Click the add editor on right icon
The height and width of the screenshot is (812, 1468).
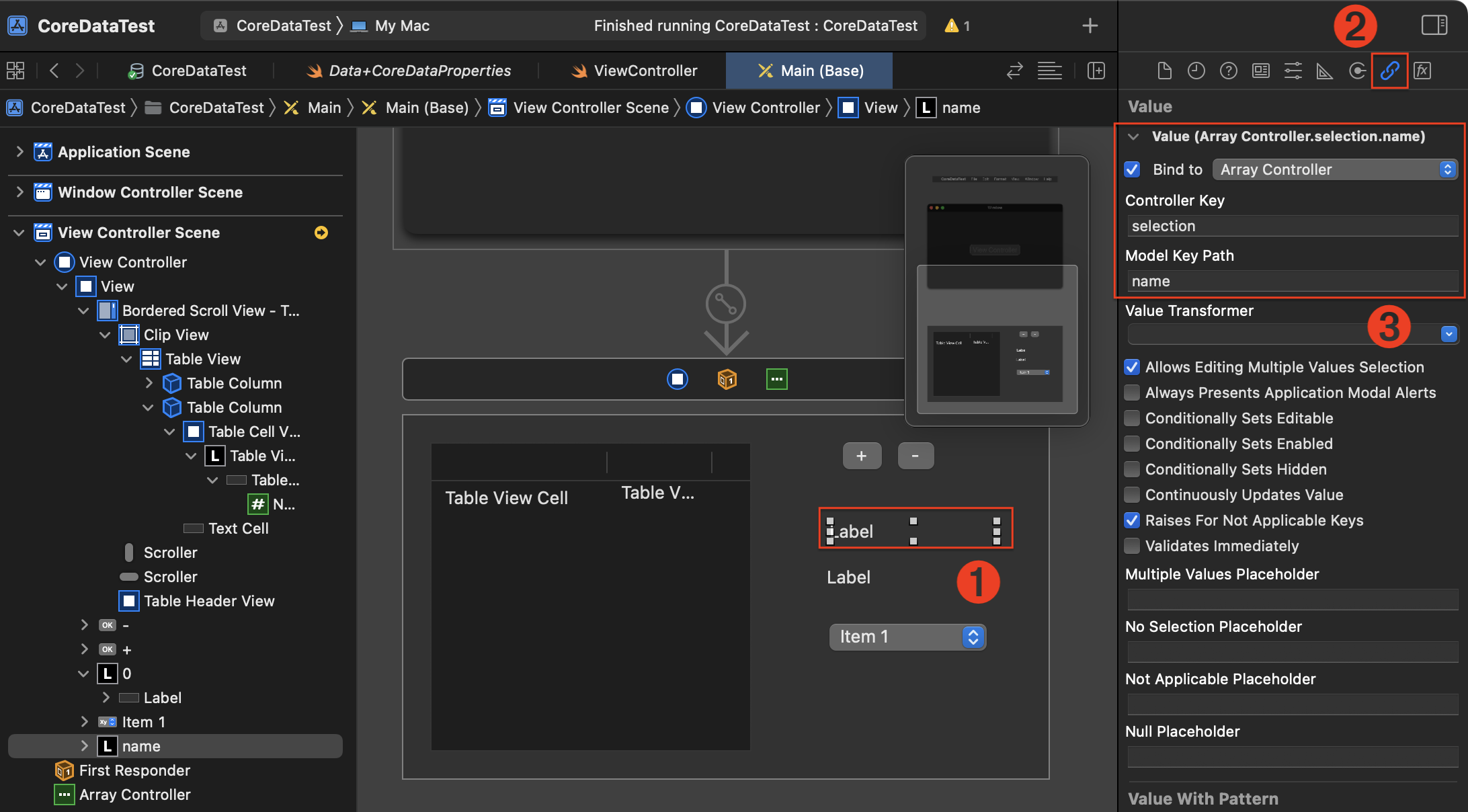tap(1096, 71)
